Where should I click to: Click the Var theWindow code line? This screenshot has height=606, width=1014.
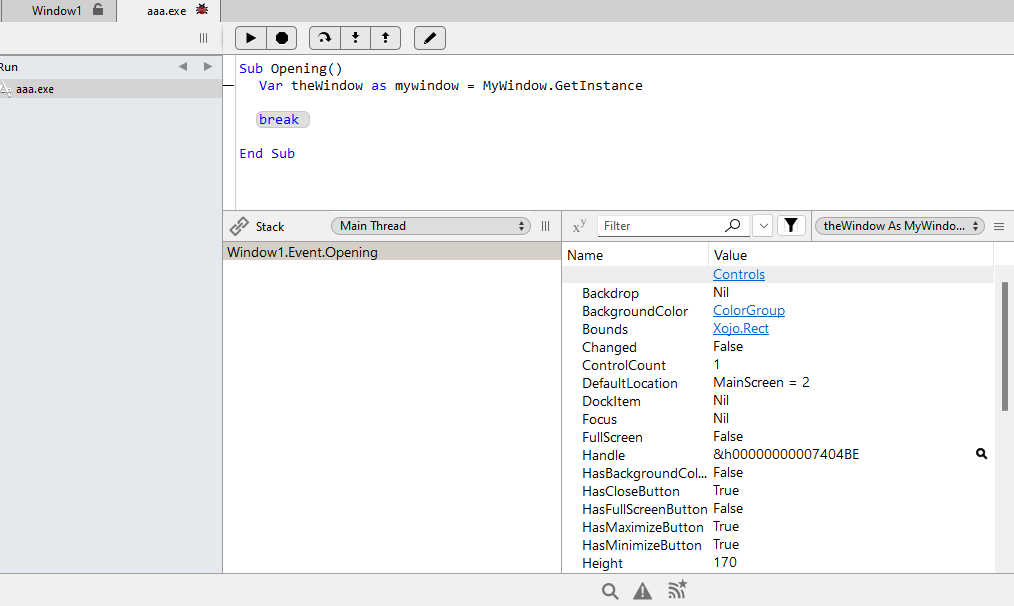451,86
